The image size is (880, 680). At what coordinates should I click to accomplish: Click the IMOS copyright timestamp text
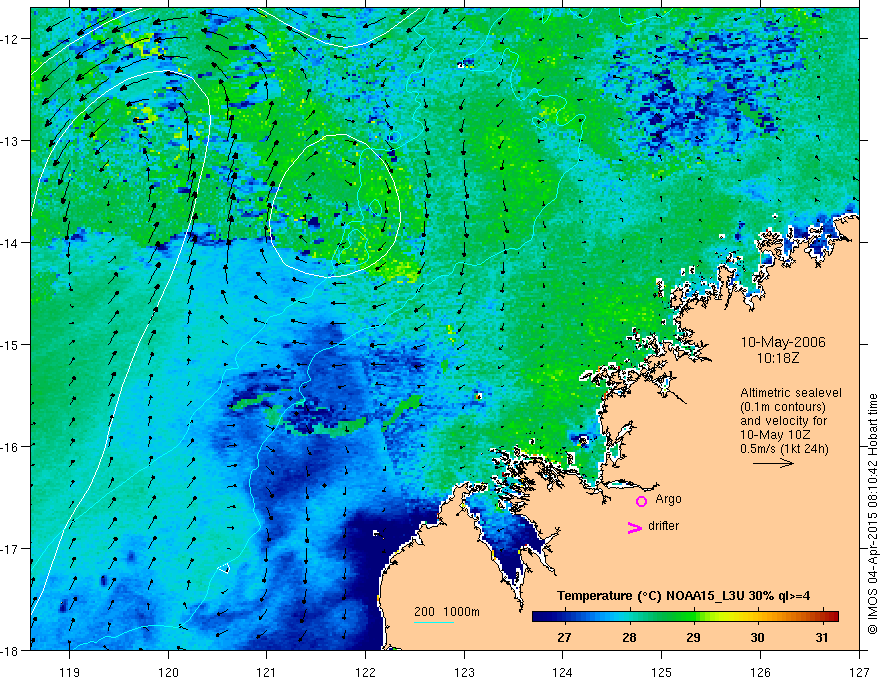click(872, 513)
